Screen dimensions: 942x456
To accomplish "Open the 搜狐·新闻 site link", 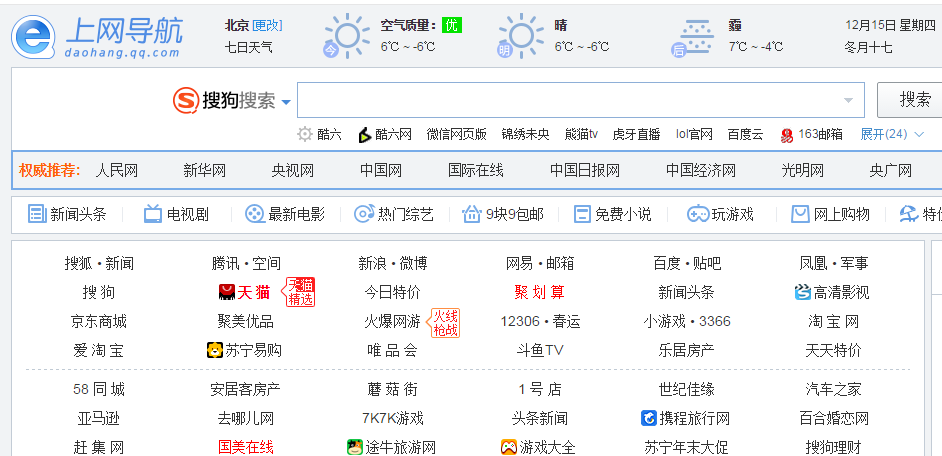I will [x=99, y=263].
